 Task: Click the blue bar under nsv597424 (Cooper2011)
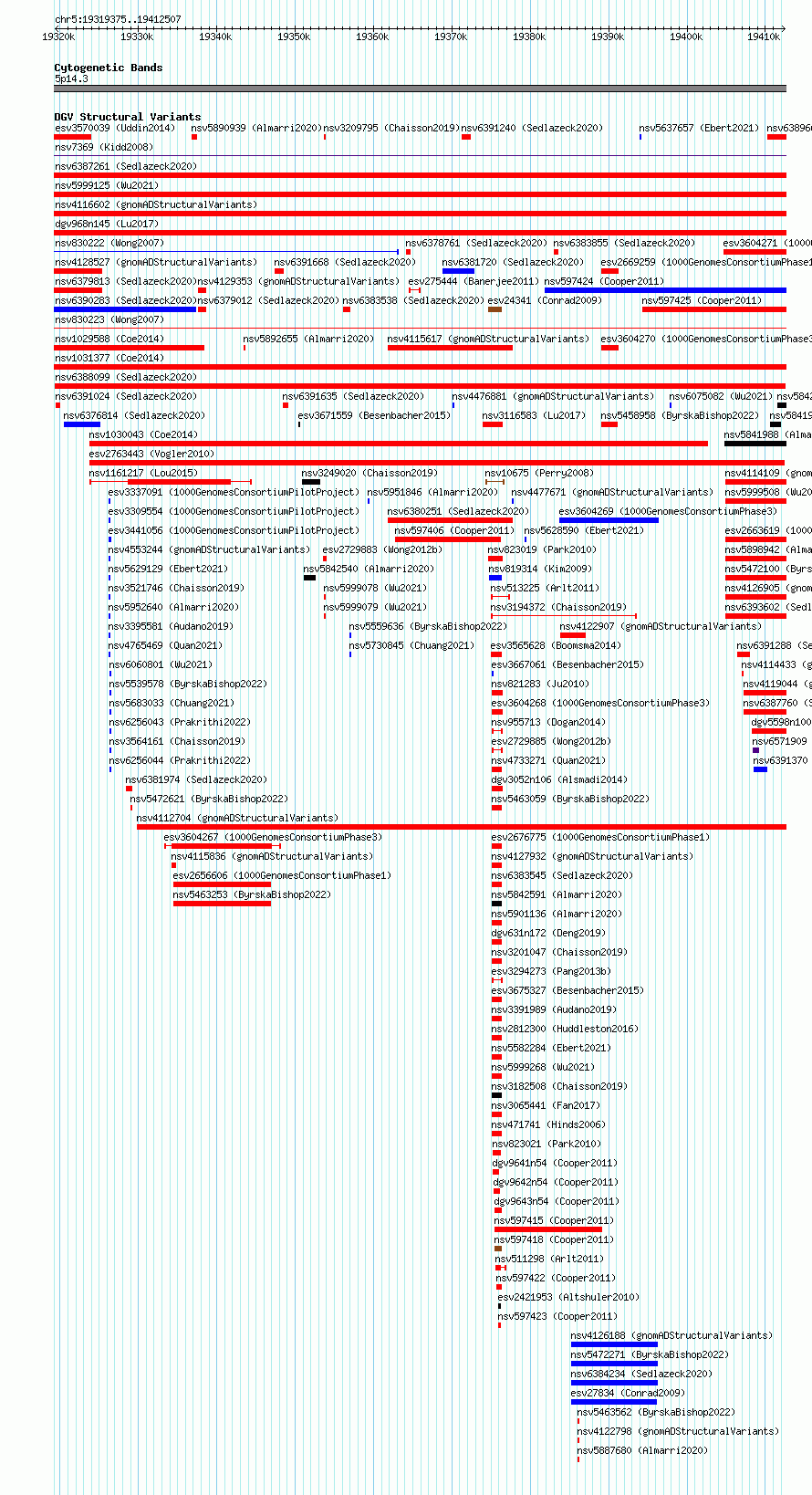coord(665,290)
